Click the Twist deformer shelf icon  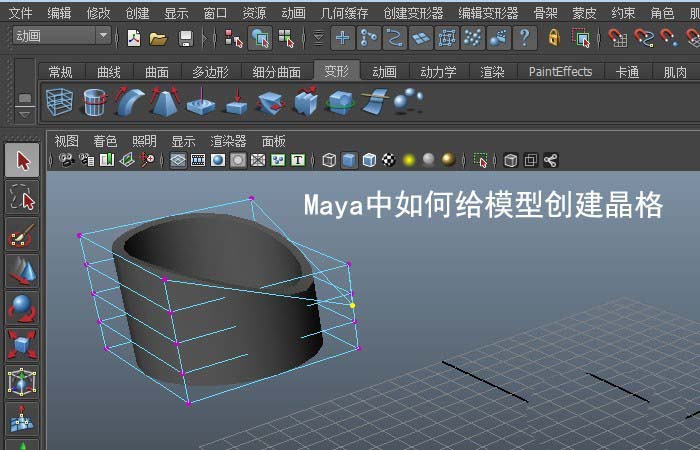tap(271, 103)
